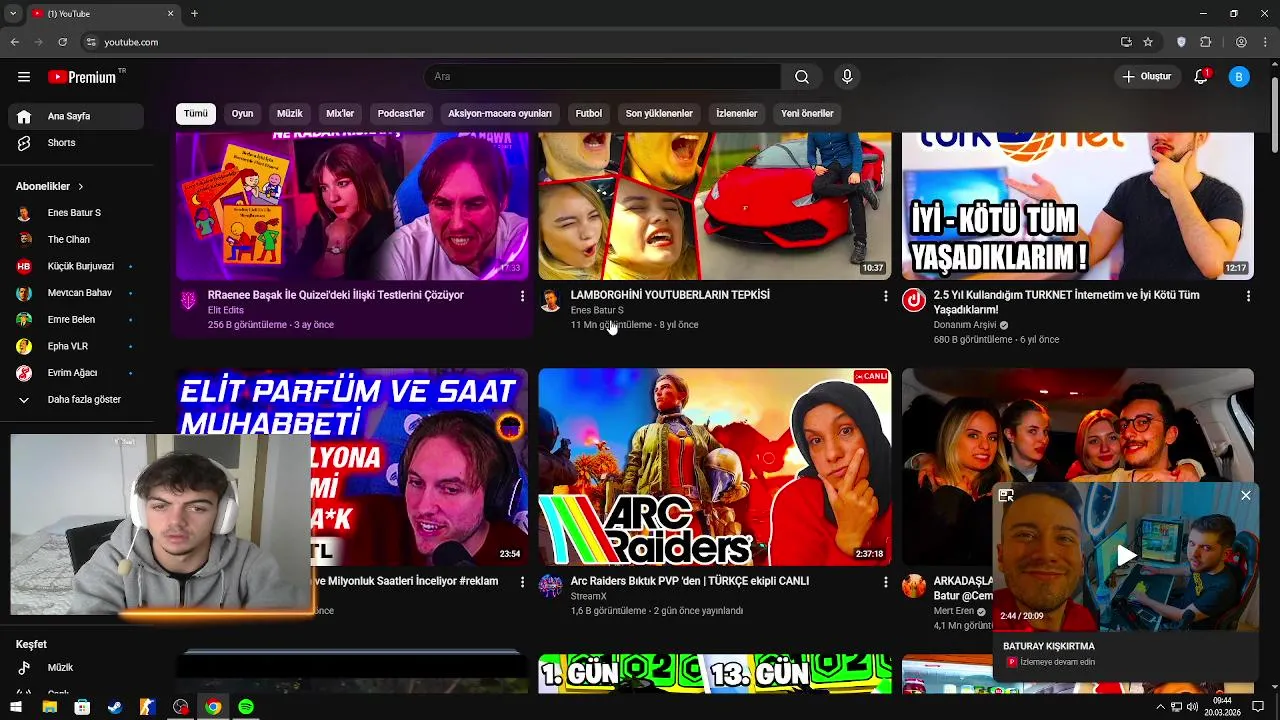Viewport: 1280px width, 720px height.
Task: Open options for LAMBORGHİNİ video
Action: 885,296
